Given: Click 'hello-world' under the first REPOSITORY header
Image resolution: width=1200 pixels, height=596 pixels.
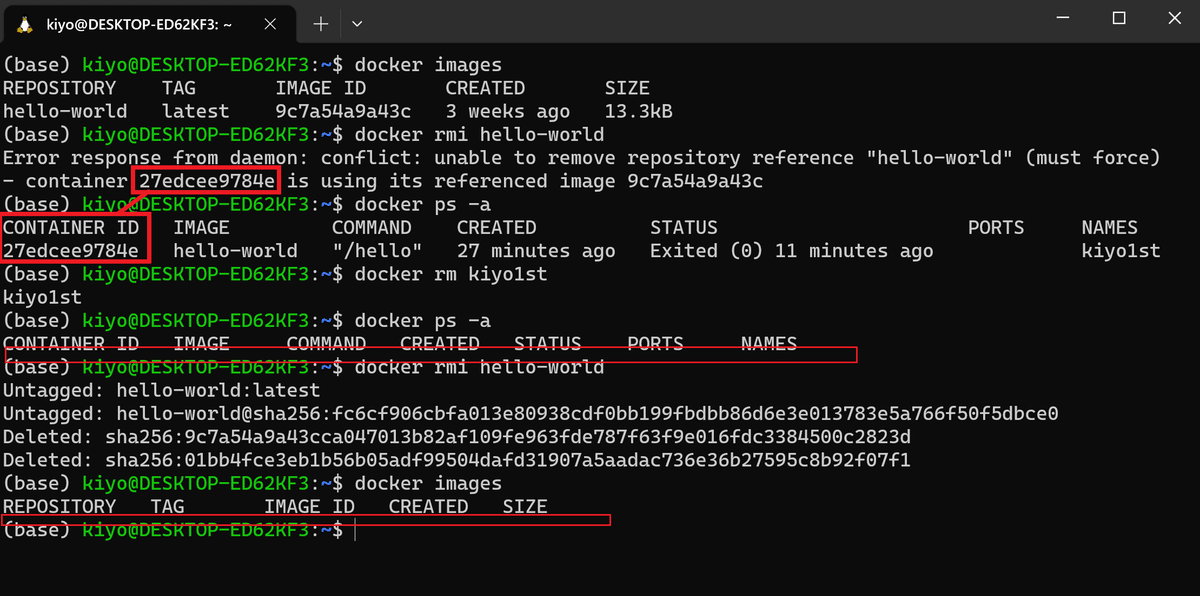Looking at the screenshot, I should click(65, 111).
